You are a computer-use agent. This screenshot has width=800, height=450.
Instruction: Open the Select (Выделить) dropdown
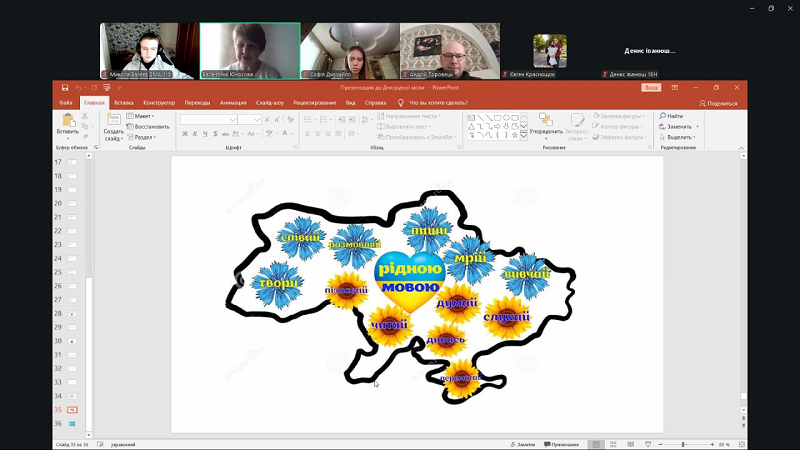(680, 138)
